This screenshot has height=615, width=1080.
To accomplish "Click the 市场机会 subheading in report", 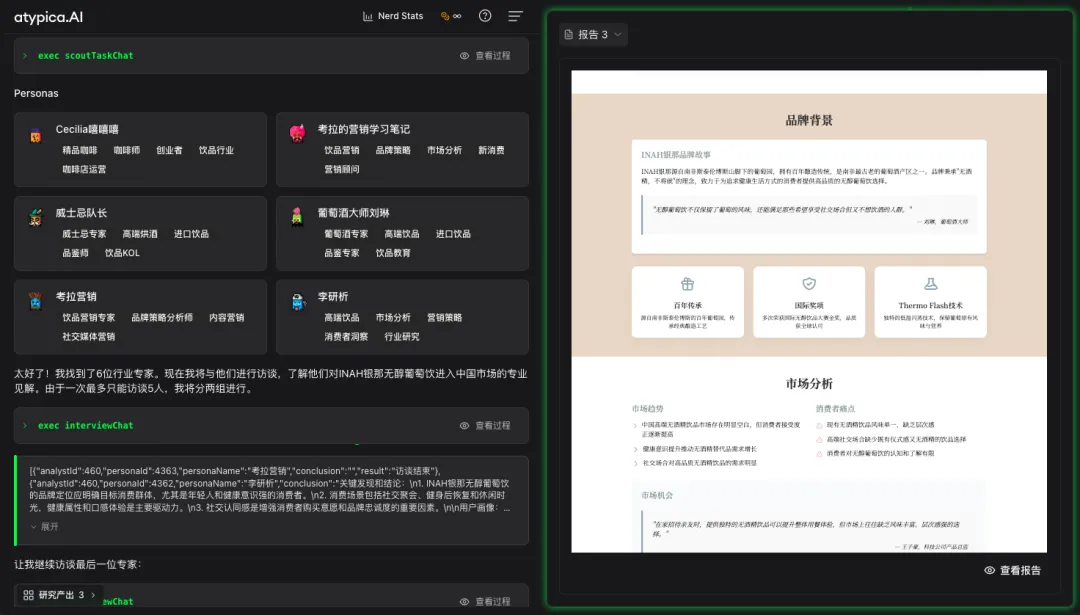I will coord(656,495).
